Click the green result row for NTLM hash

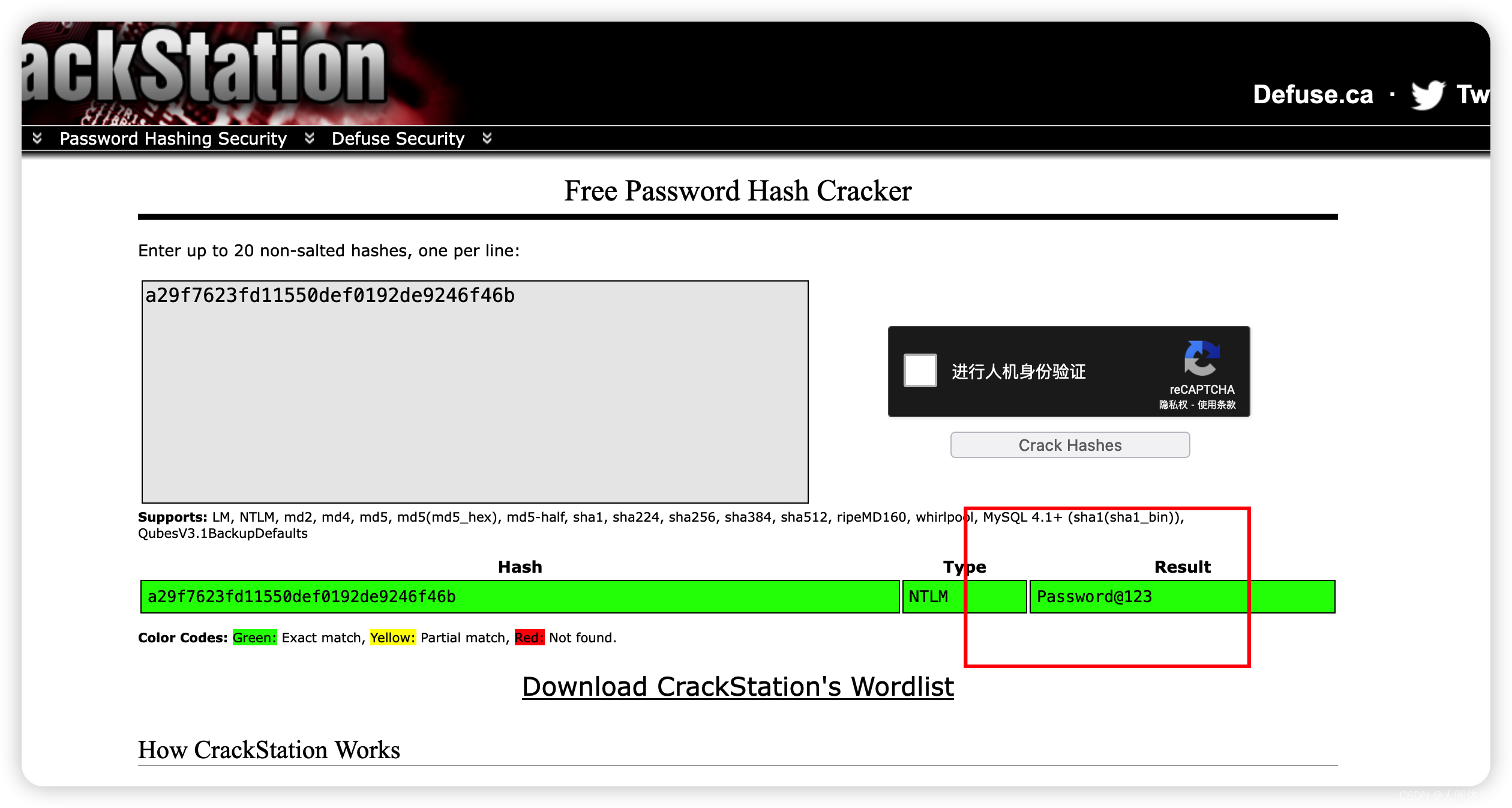[736, 596]
